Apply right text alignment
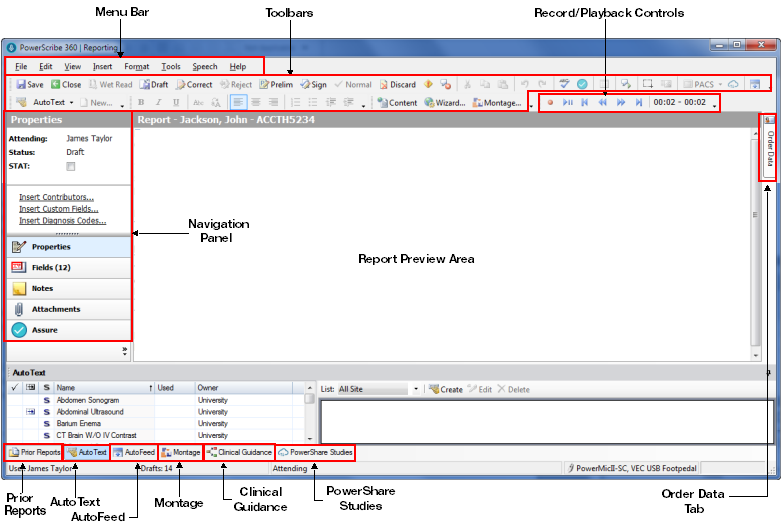Screen dimensions: 783x526 tap(273, 102)
